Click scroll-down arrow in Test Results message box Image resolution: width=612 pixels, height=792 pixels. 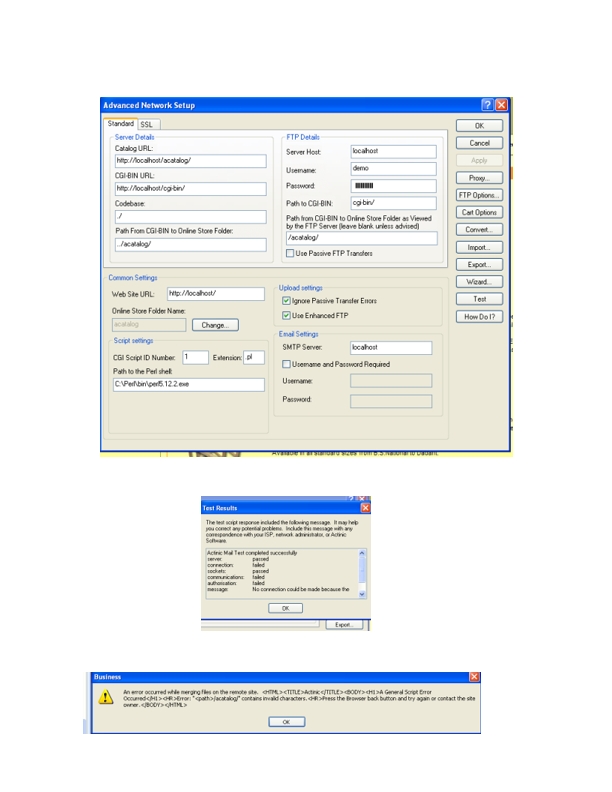362,591
